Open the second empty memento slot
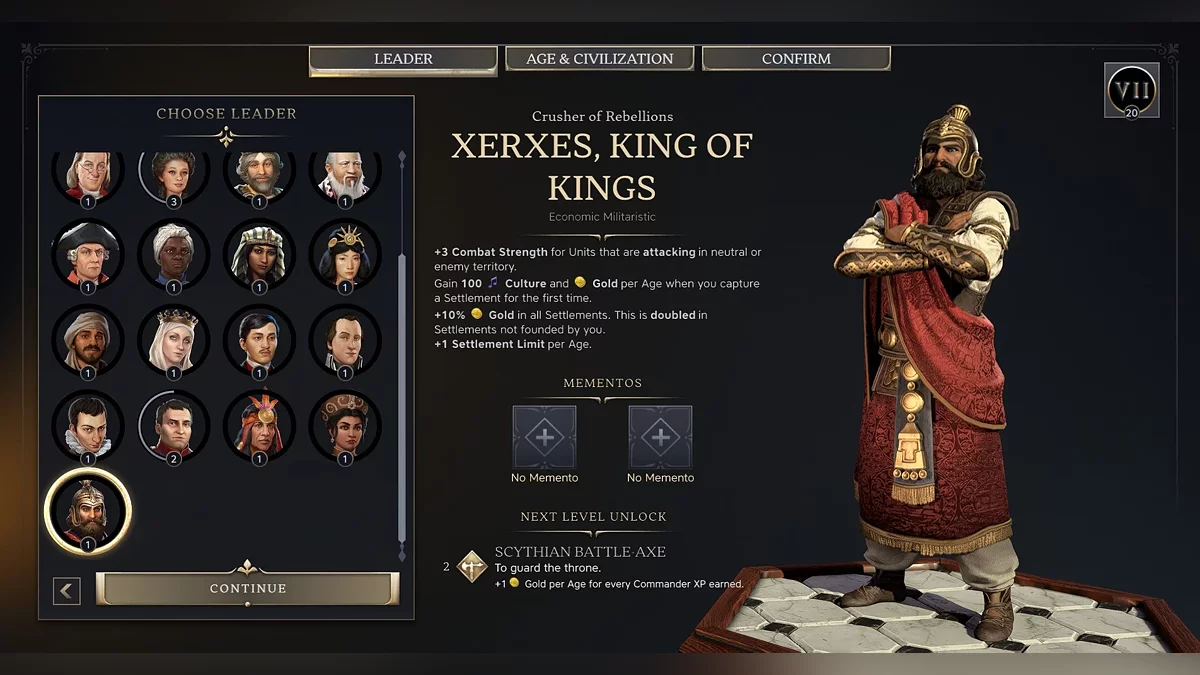The image size is (1200, 675). pyautogui.click(x=661, y=437)
